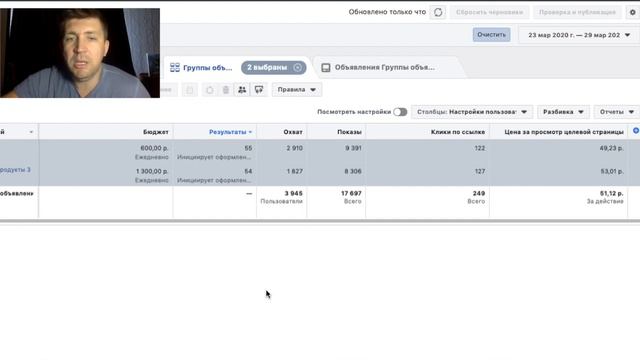640x360 pixels.
Task: Click the 600,00 р. budget cell
Action: (x=154, y=148)
